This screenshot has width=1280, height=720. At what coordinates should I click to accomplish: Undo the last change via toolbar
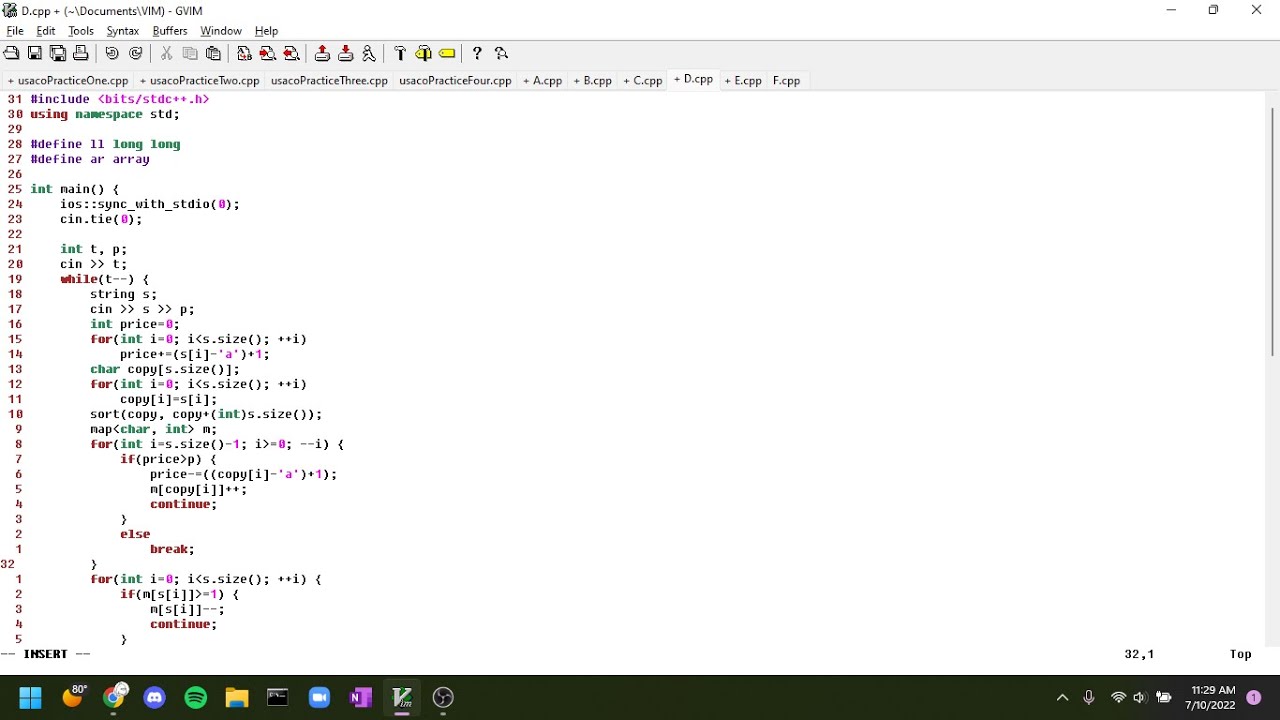112,53
